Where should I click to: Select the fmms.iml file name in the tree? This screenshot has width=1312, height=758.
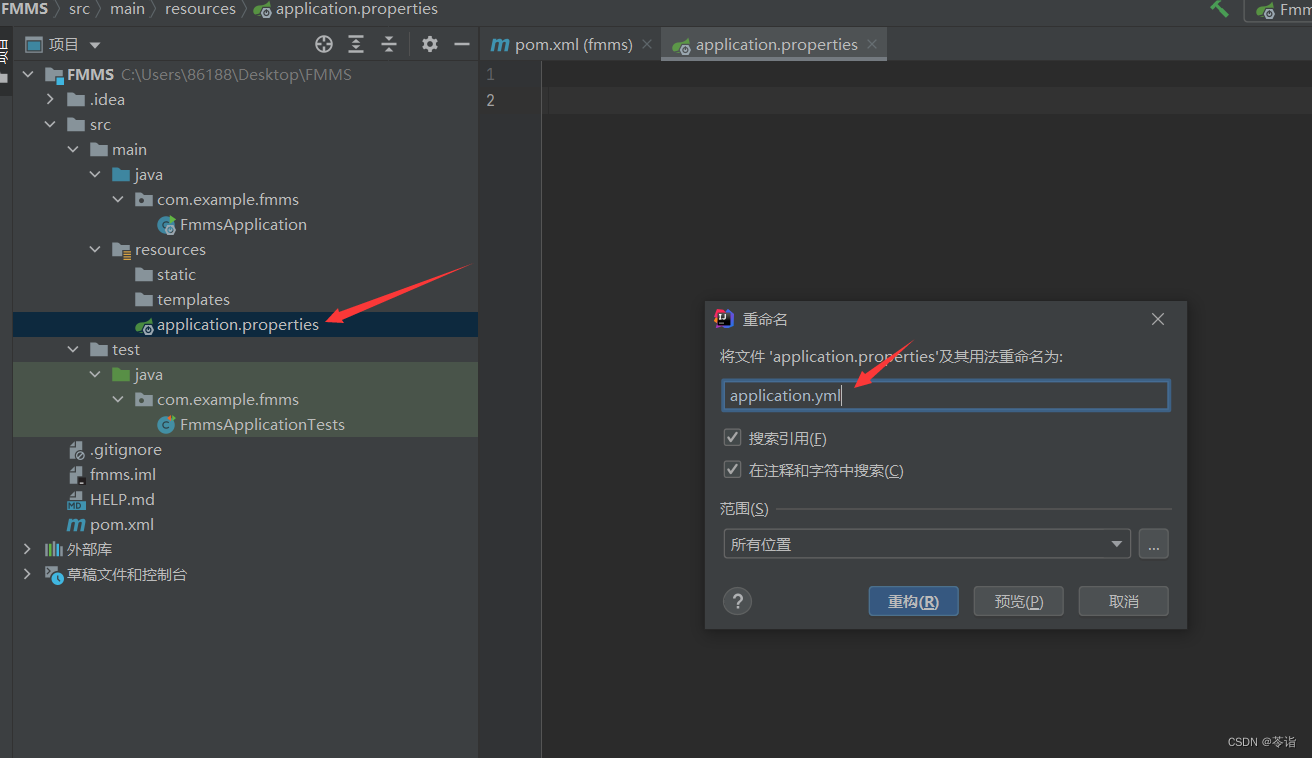123,475
